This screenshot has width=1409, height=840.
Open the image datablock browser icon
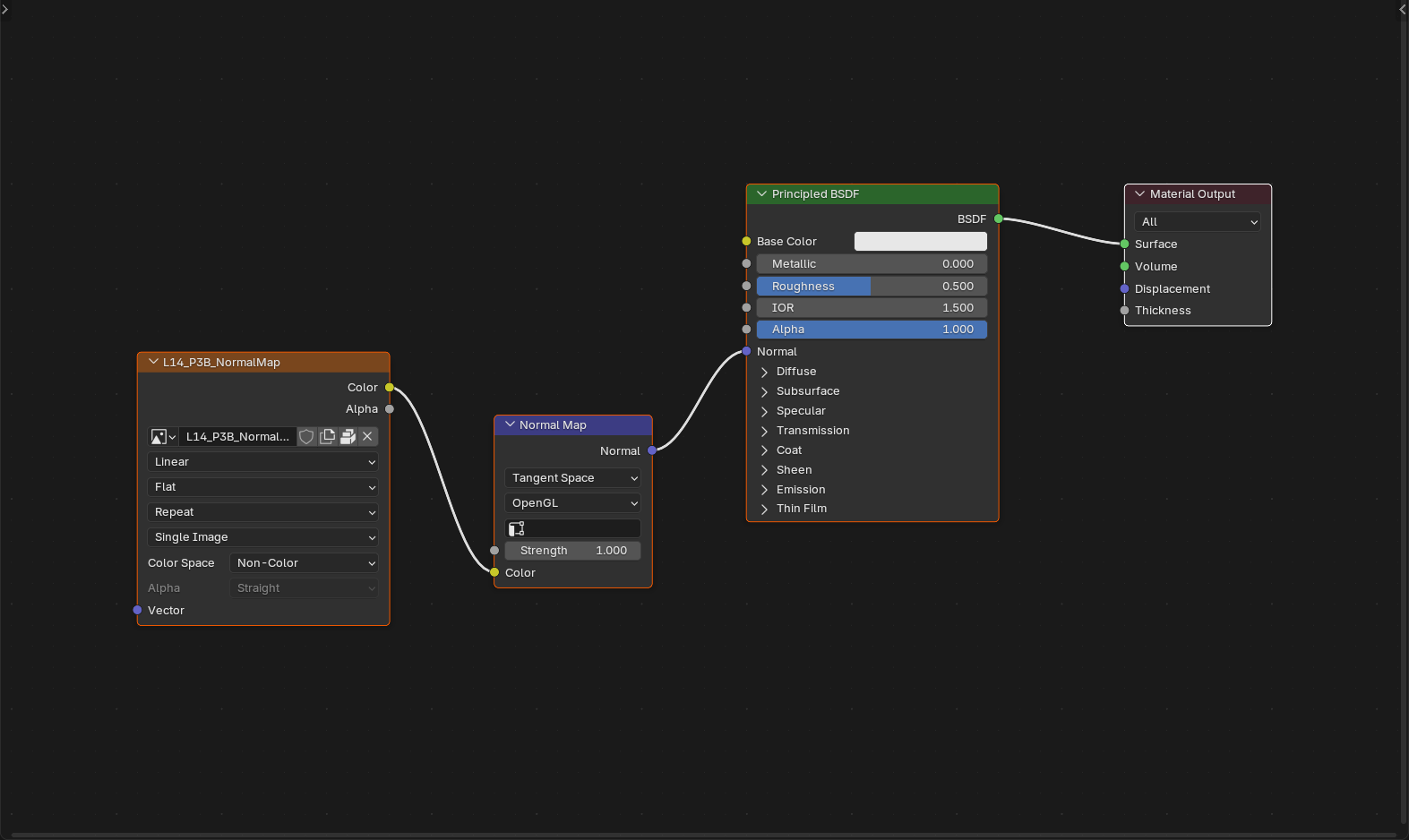(163, 437)
